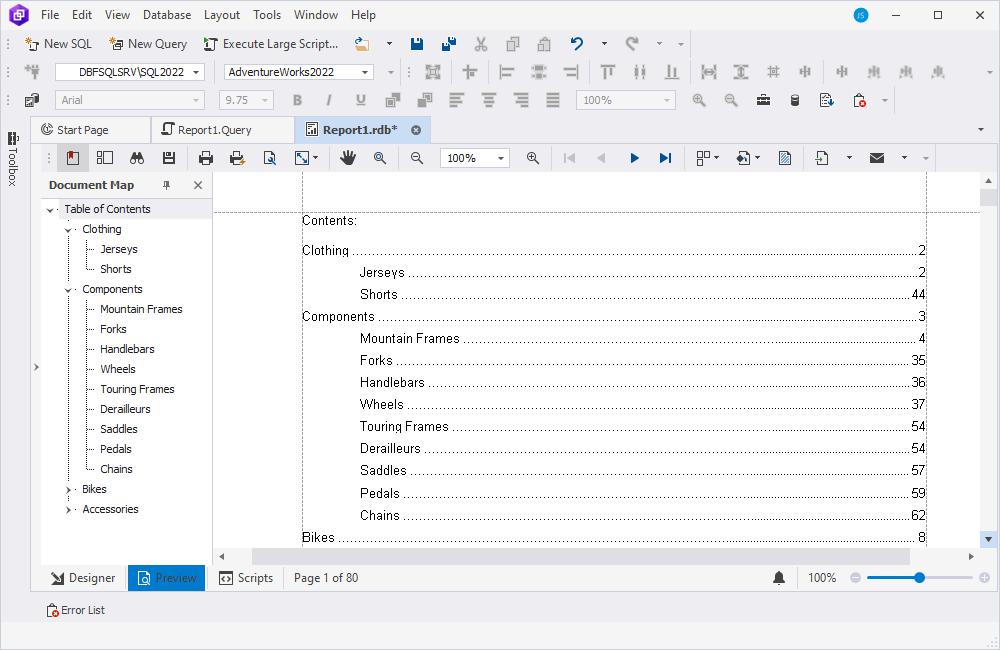
Task: Open the Database menu
Action: [167, 15]
